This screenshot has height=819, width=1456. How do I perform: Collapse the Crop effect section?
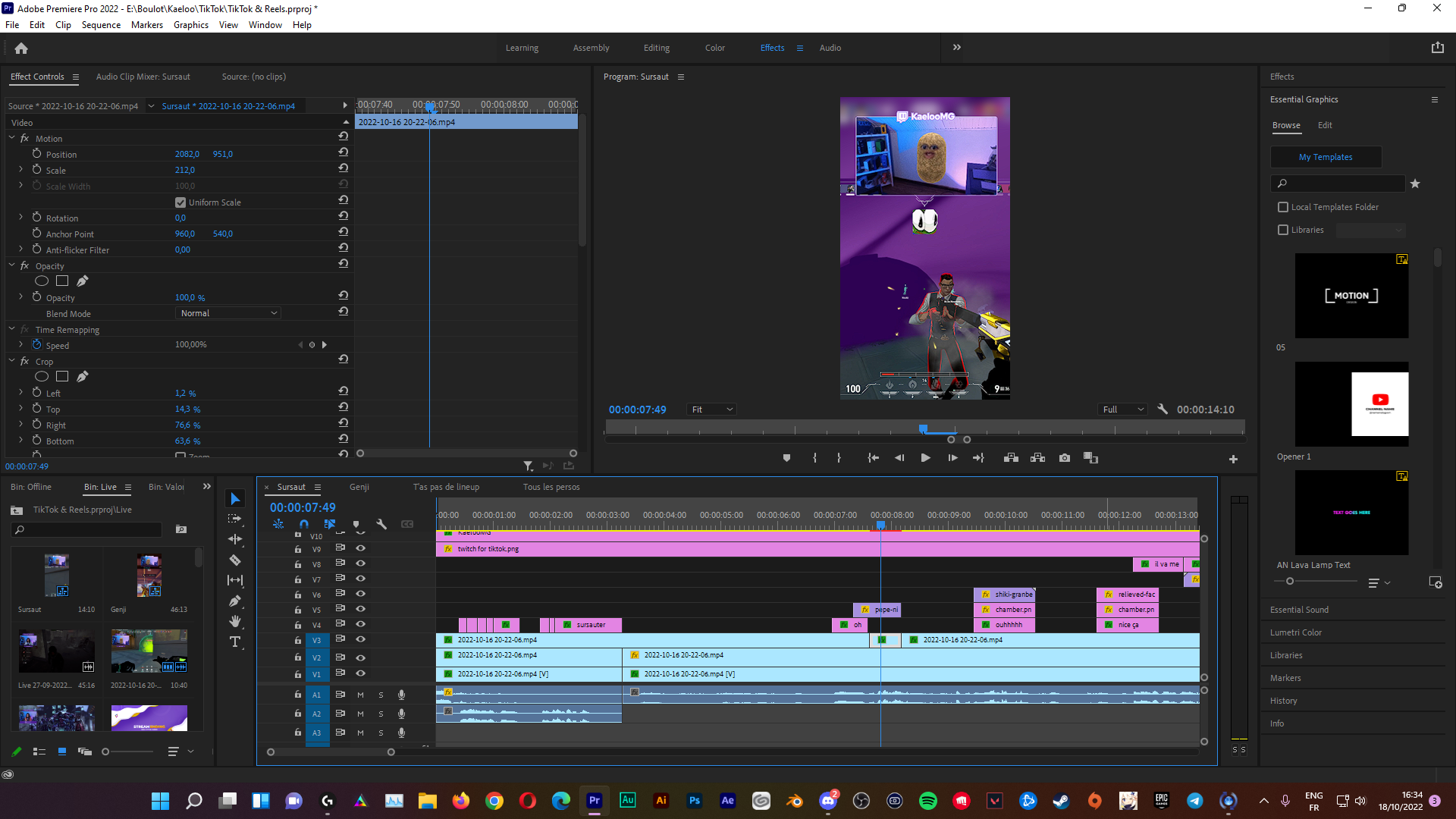pyautogui.click(x=12, y=362)
